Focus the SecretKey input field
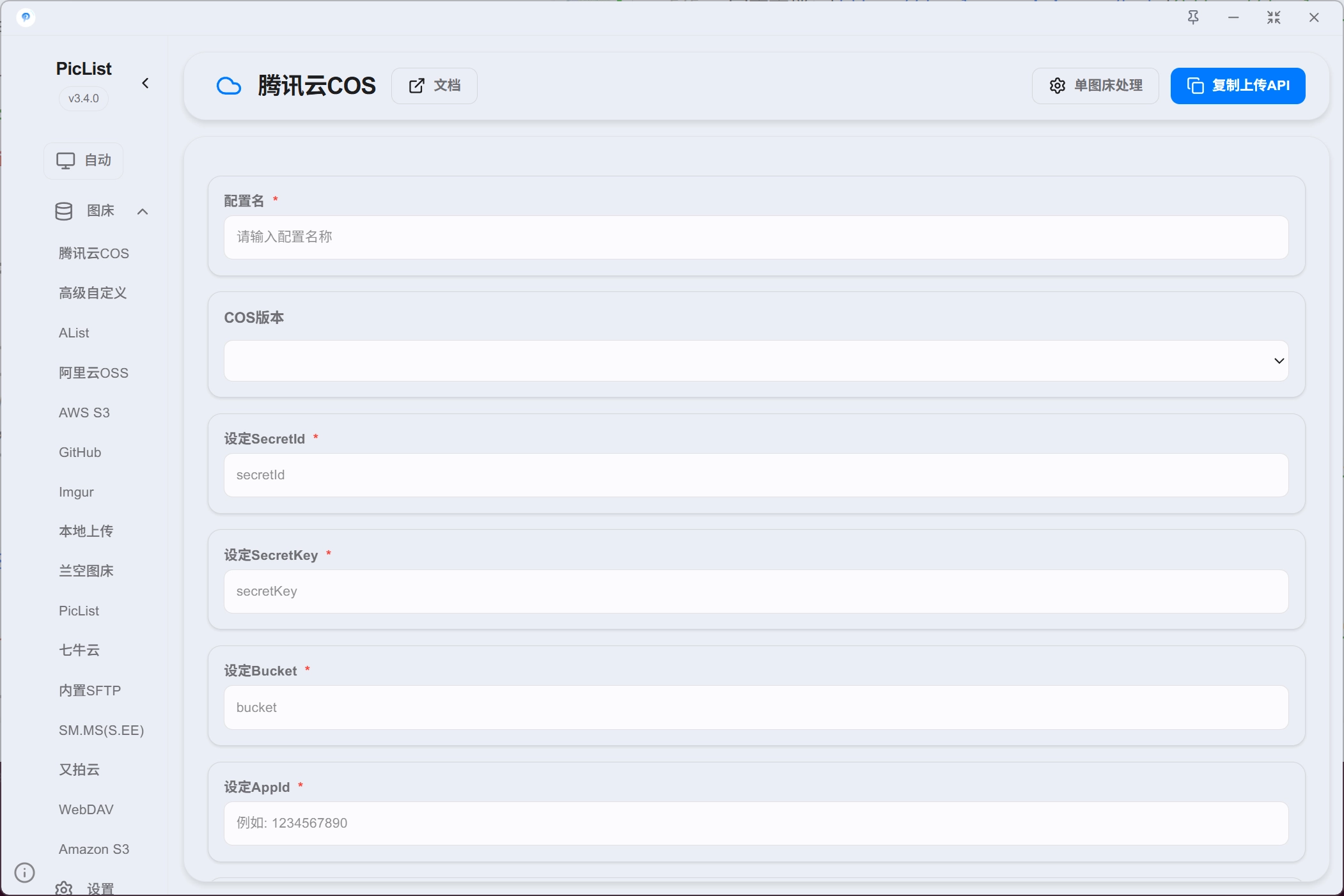1344x896 pixels. point(756,591)
